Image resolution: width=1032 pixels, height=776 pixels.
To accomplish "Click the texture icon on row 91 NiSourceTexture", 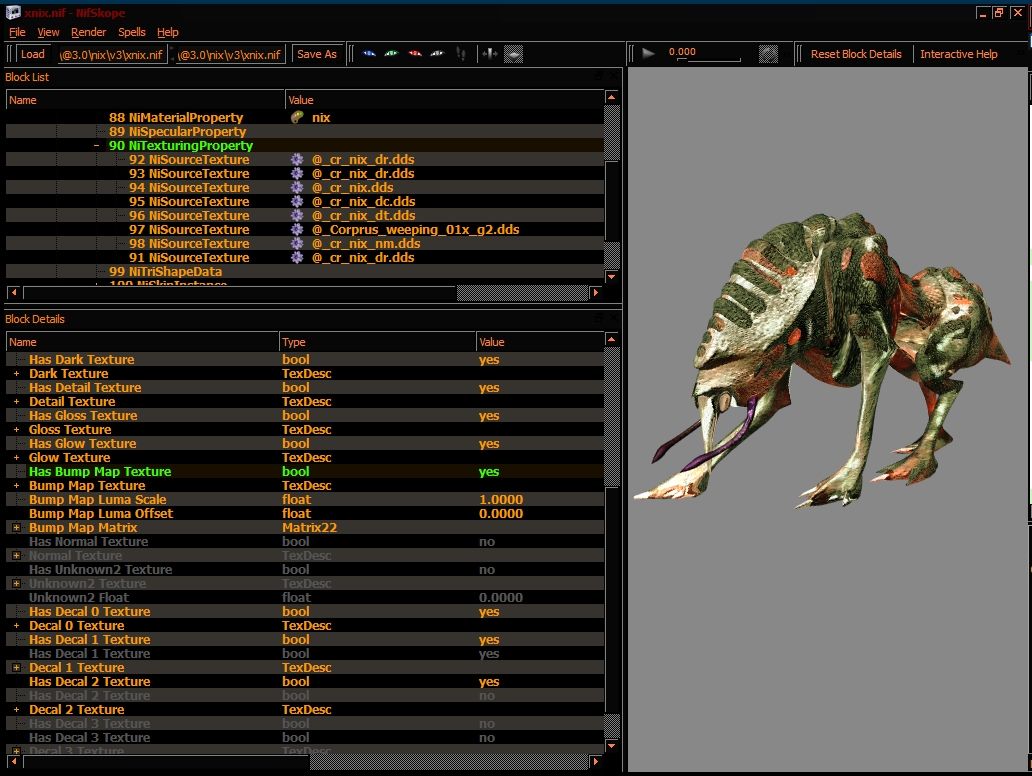I will [x=297, y=257].
